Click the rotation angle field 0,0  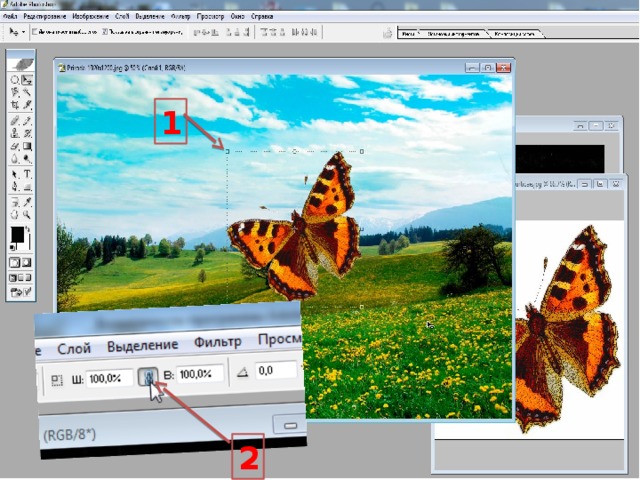pyautogui.click(x=273, y=371)
